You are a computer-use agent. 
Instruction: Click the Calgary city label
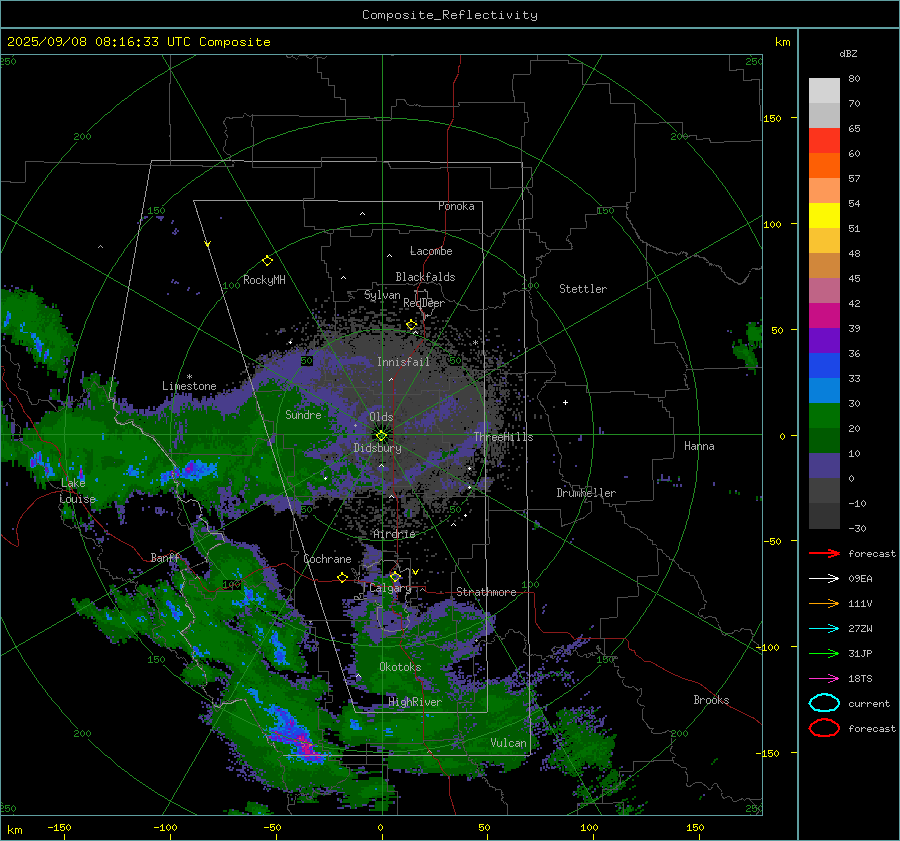pos(390,588)
